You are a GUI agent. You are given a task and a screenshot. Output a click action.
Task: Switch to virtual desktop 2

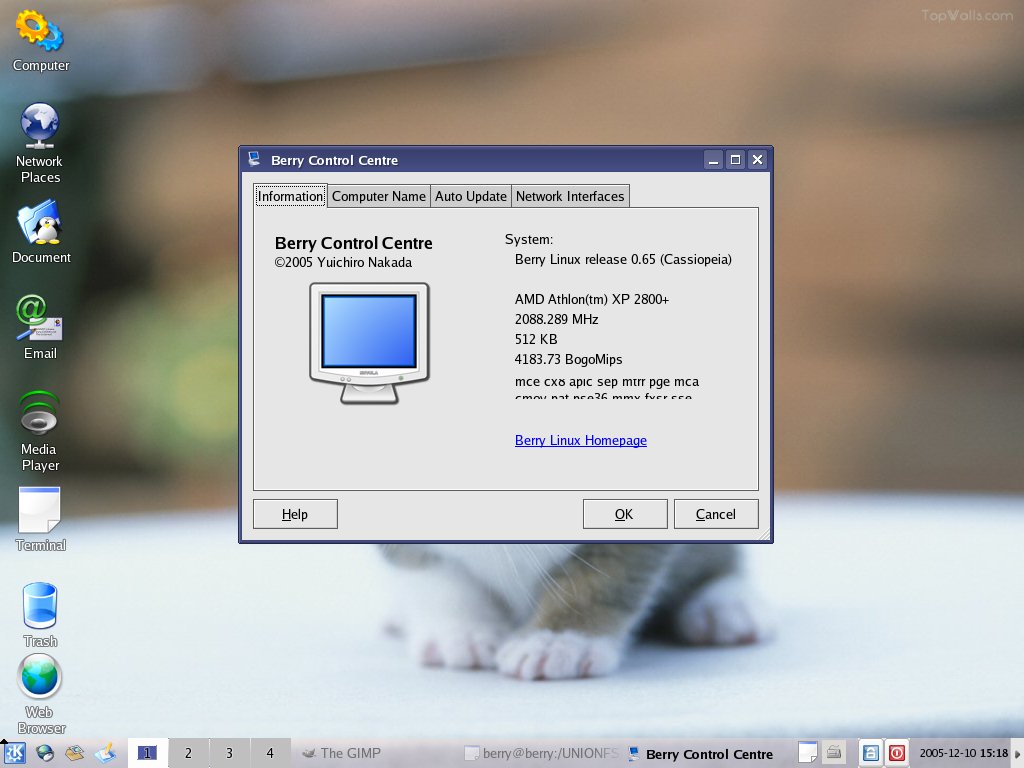[188, 753]
